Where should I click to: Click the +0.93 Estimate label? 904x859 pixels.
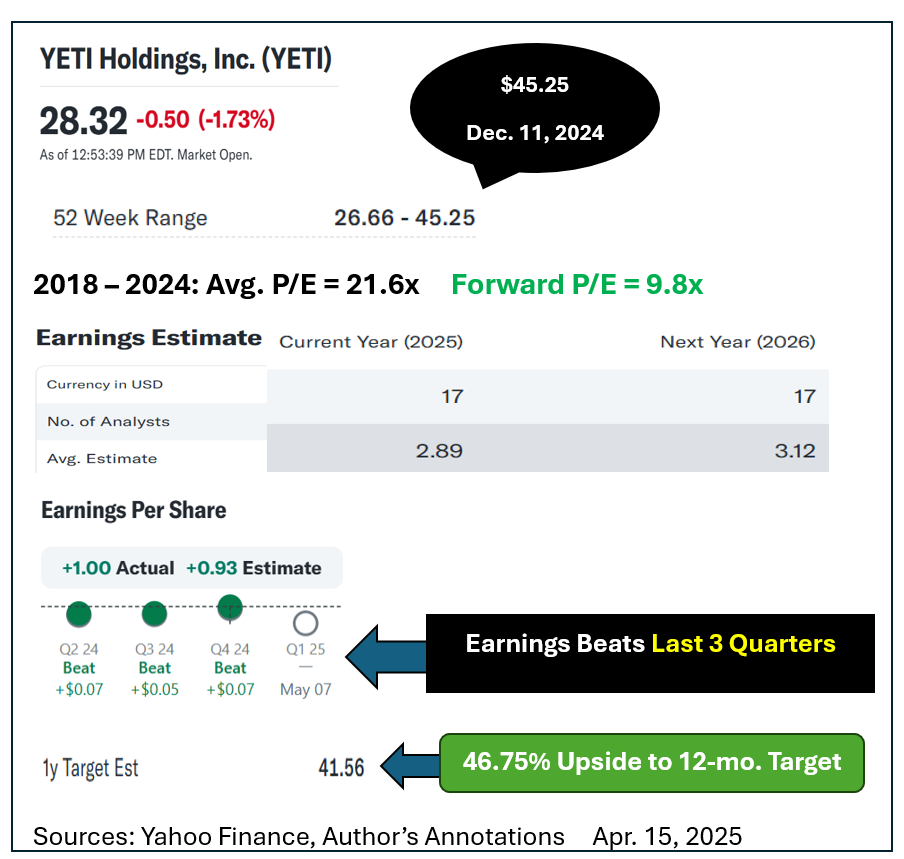tap(254, 568)
